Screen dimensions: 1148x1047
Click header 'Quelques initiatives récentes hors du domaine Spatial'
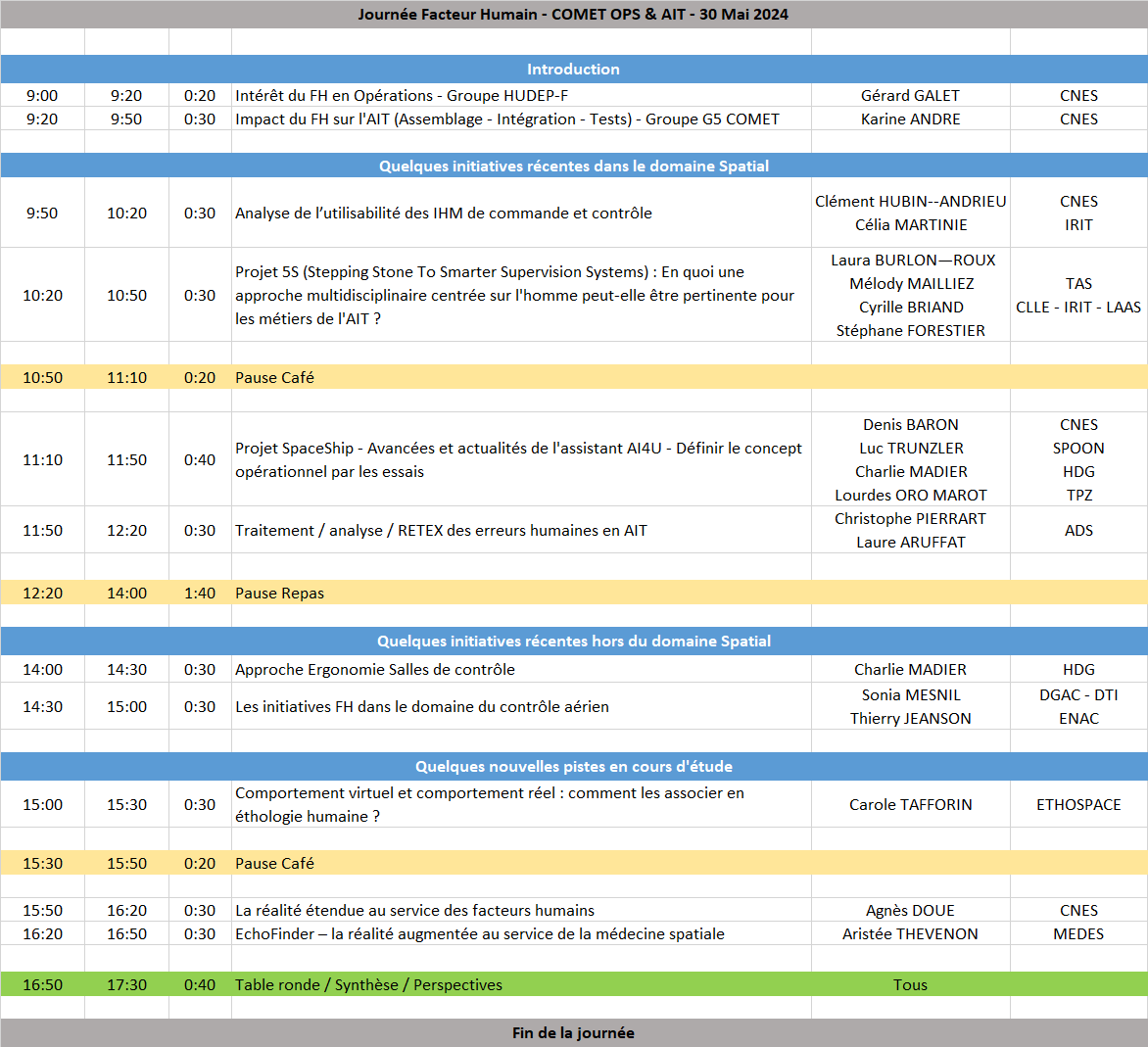573,640
